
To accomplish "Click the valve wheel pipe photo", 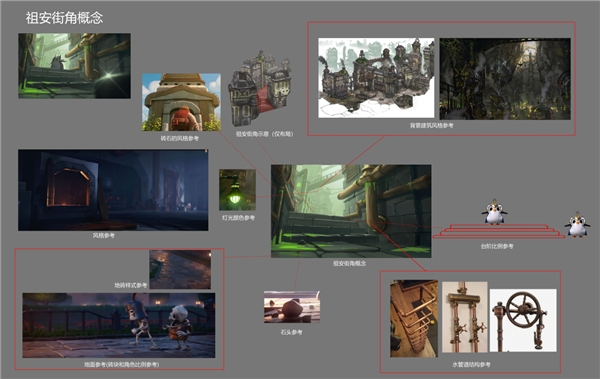I will pos(523,320).
